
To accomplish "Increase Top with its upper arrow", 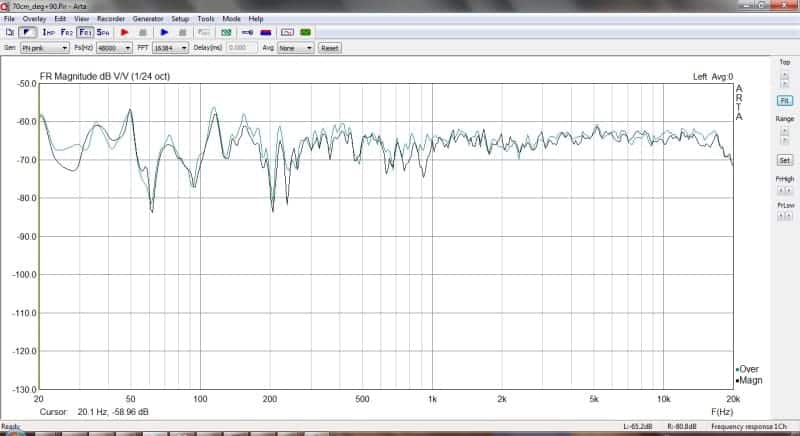I will pos(785,75).
